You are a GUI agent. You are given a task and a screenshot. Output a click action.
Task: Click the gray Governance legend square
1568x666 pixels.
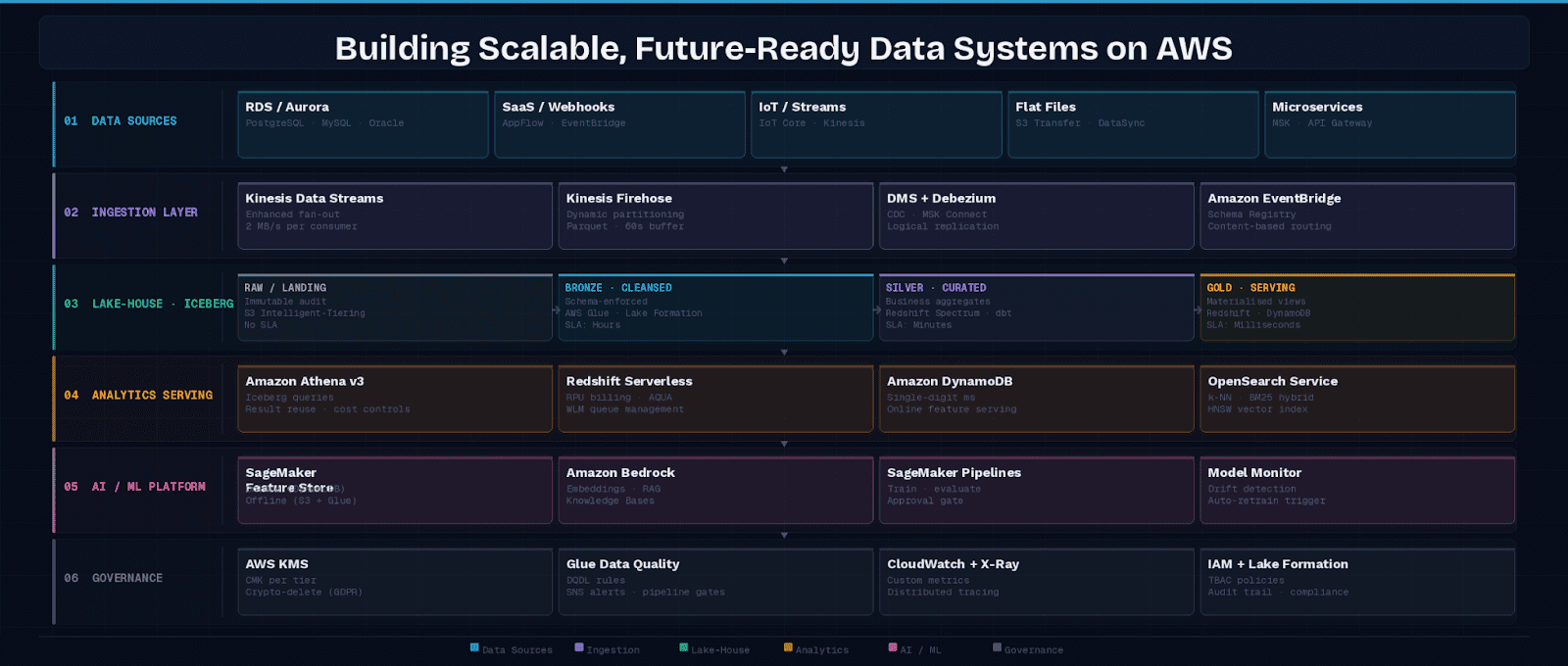[x=998, y=647]
